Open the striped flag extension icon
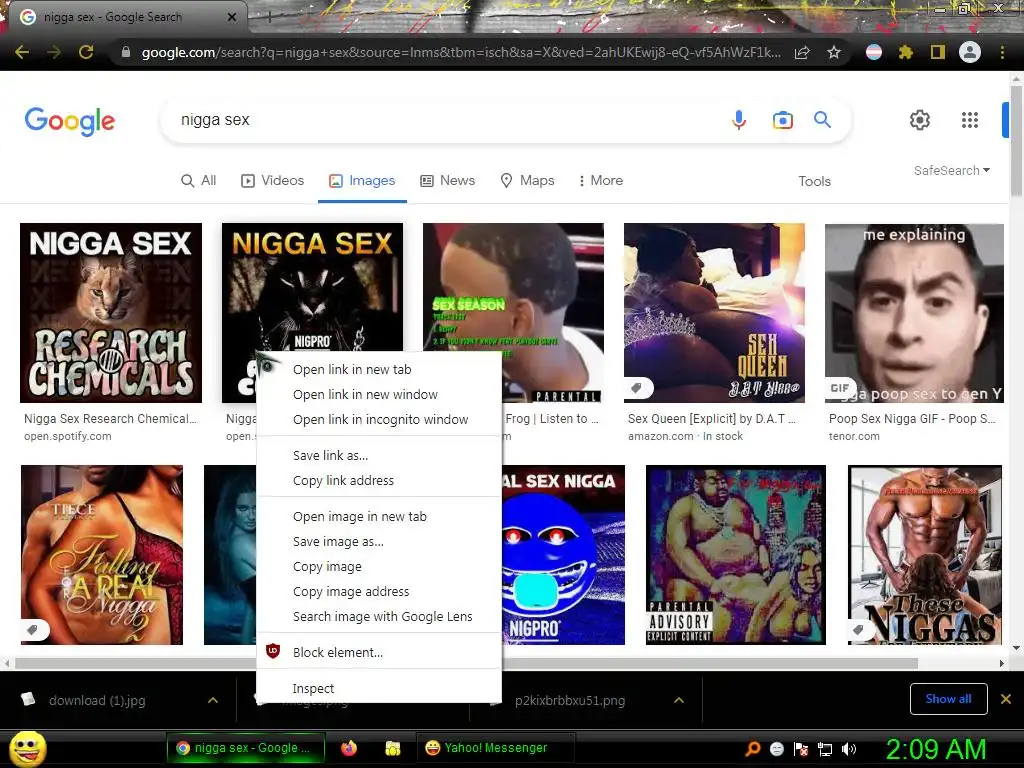 point(874,52)
